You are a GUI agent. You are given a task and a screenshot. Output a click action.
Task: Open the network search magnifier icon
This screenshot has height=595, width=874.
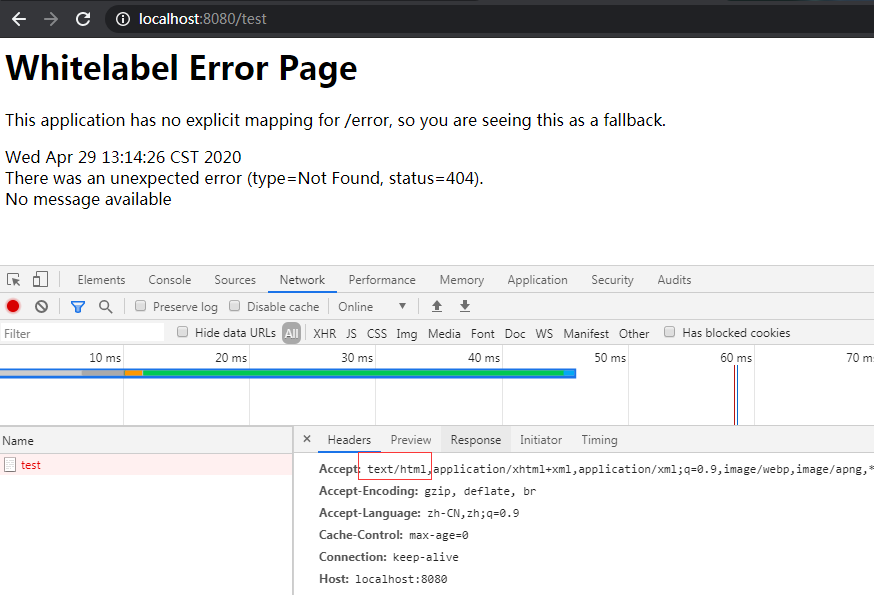pos(105,306)
